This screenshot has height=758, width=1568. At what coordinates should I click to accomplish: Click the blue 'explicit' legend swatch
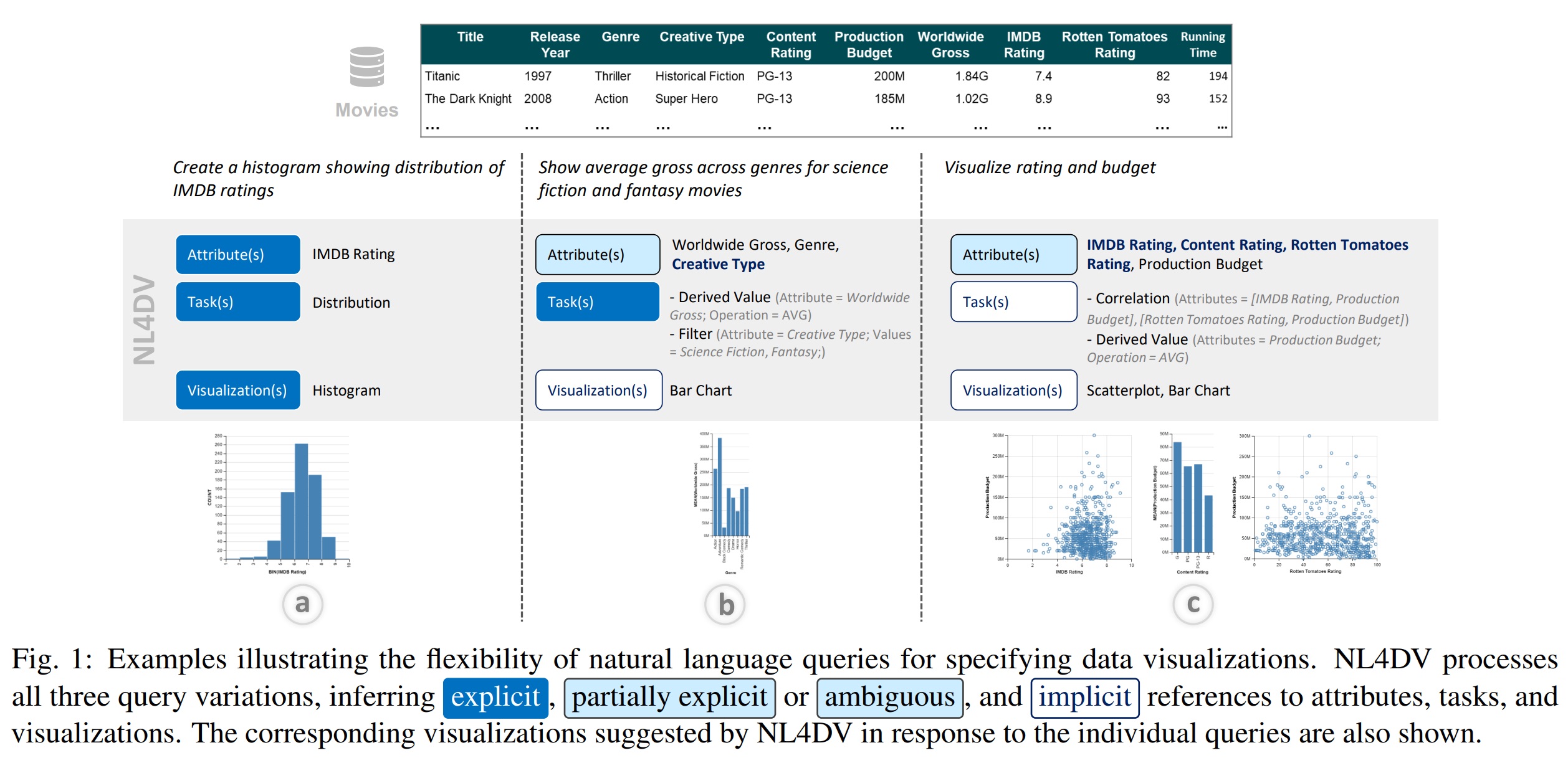coord(495,698)
